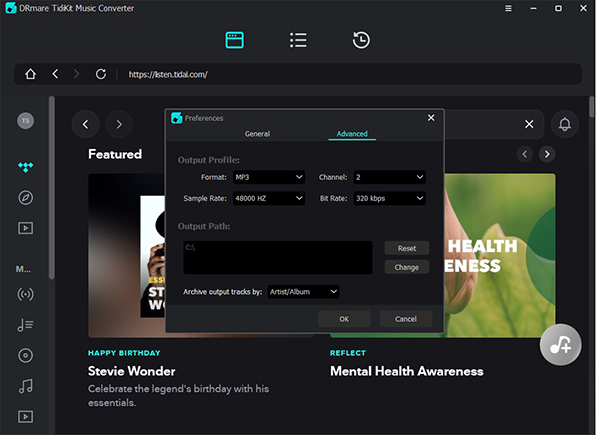The image size is (596, 435).
Task: Open Tidal home logo in sidebar
Action: [25, 167]
